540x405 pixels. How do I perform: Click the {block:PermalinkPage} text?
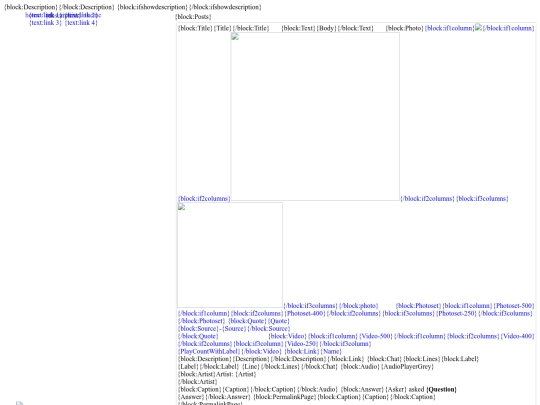click(x=285, y=397)
